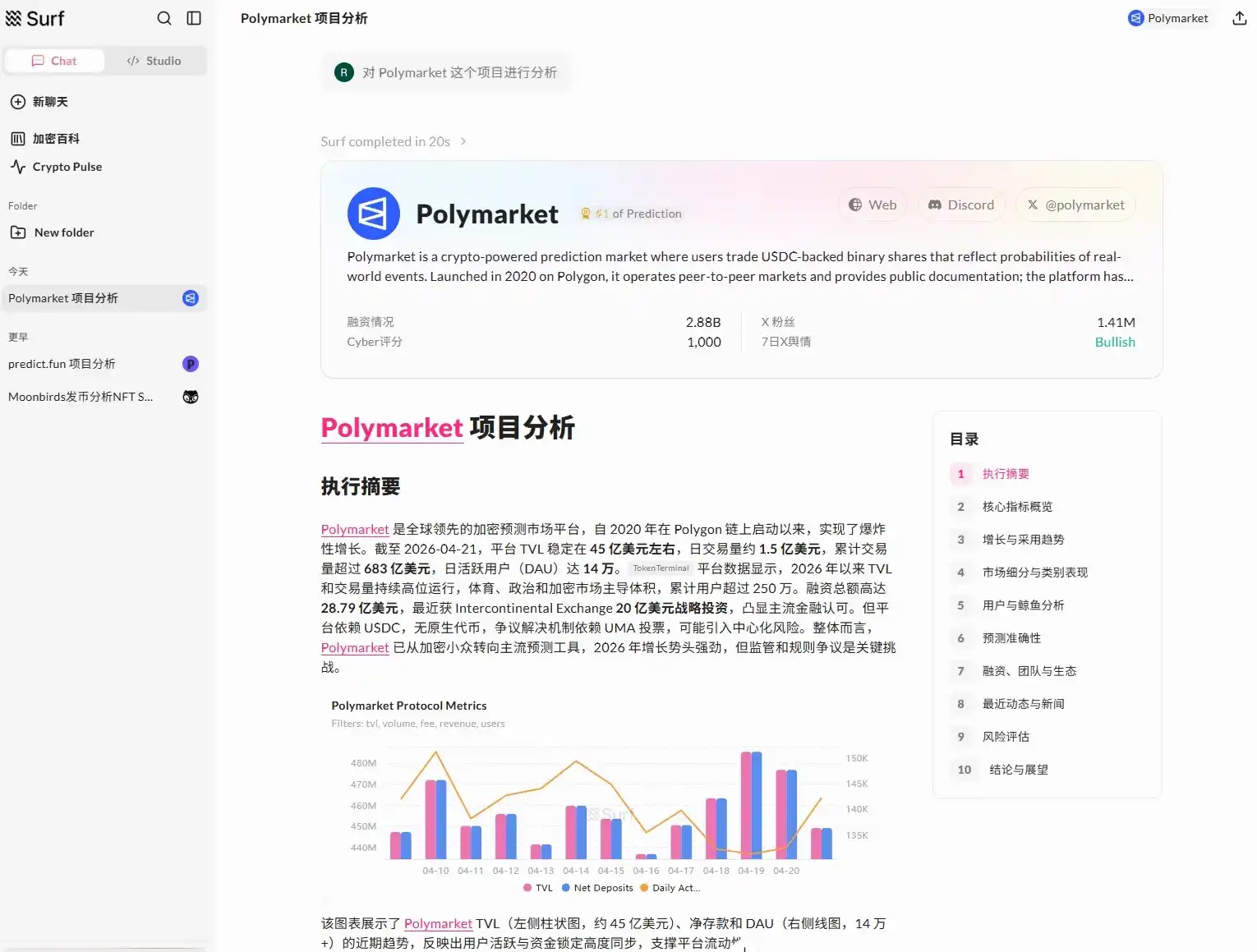
Task: Open the predict.fun 项目分析 chat
Action: point(104,364)
